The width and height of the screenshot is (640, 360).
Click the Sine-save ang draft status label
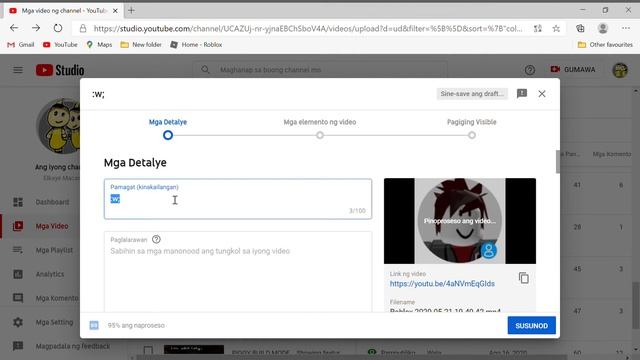(x=472, y=94)
